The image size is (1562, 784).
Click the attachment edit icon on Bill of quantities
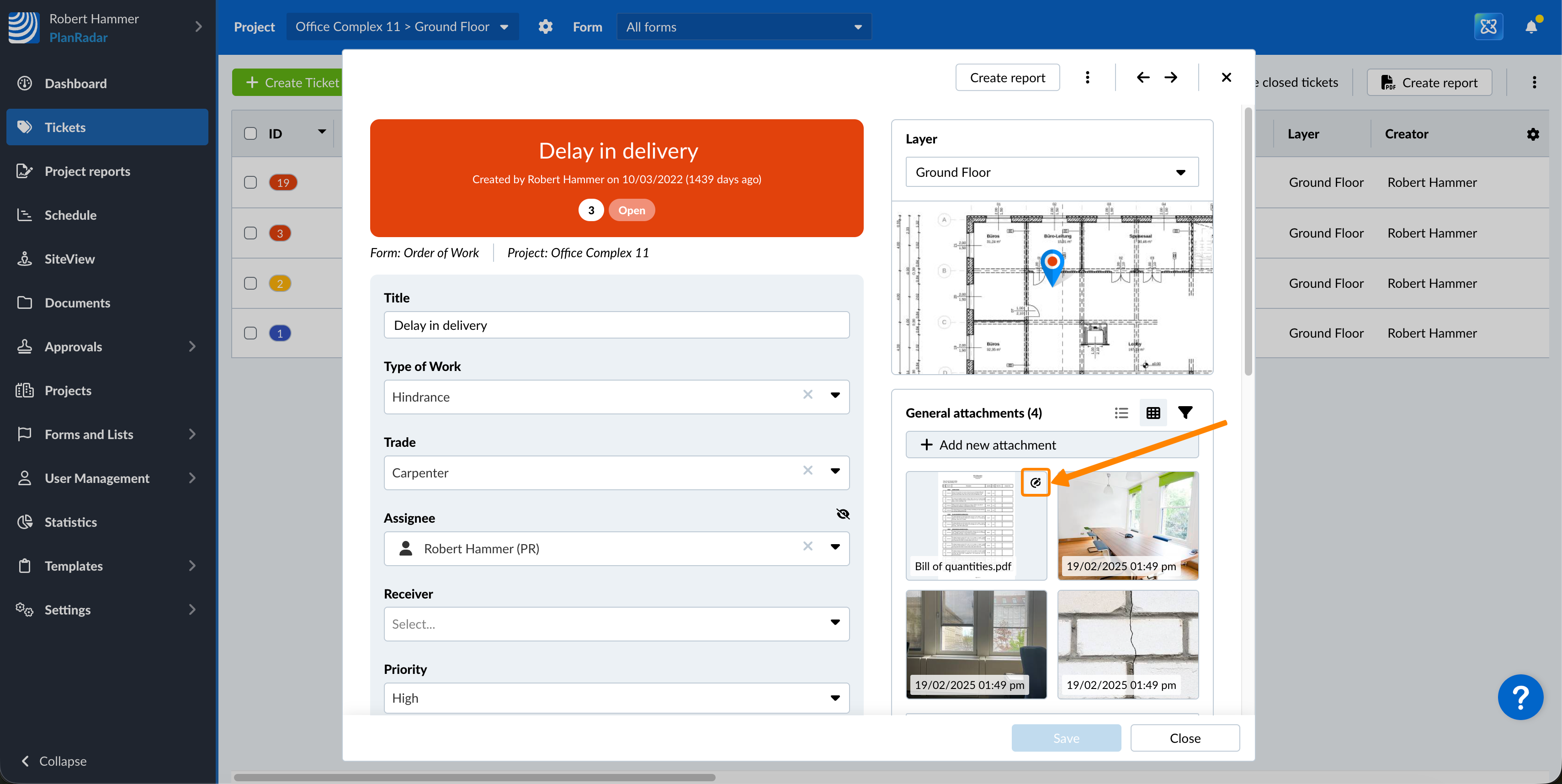[x=1035, y=482]
